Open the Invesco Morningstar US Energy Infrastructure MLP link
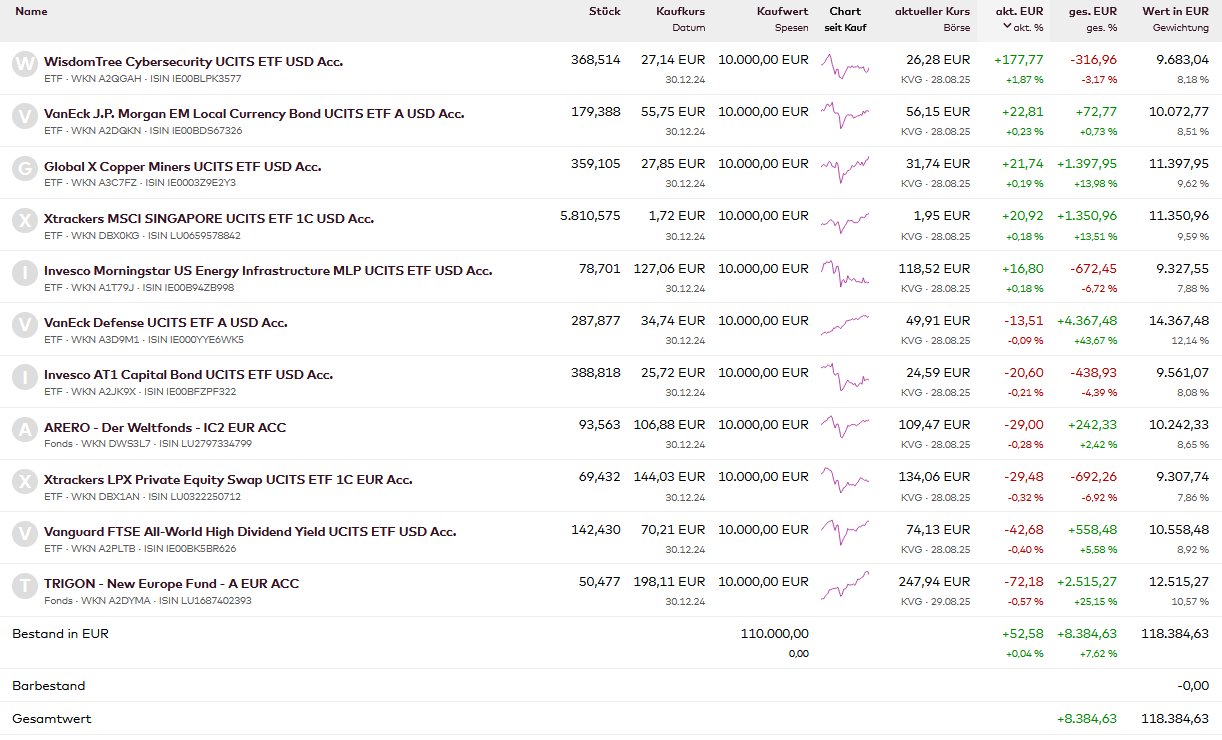1222x740 pixels. [x=268, y=271]
